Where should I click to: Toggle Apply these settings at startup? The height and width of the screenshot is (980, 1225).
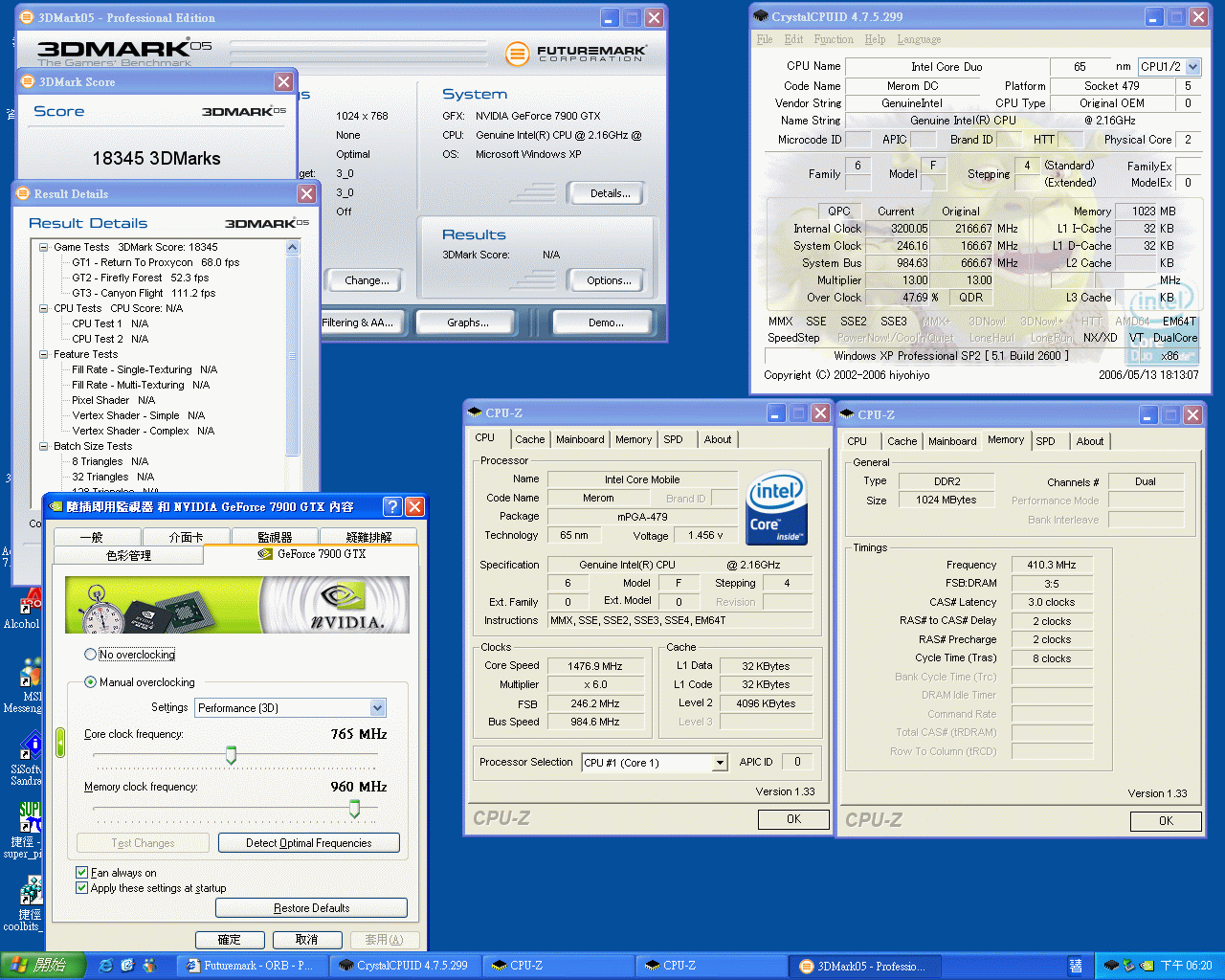click(x=82, y=888)
